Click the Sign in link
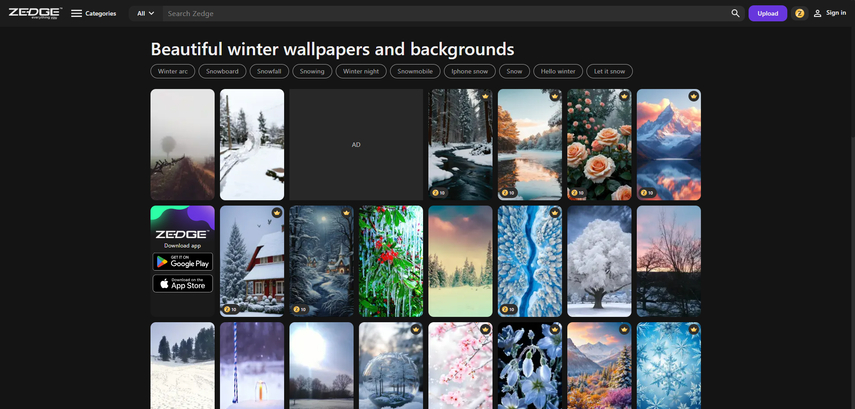Viewport: 855px width, 409px height. [830, 13]
